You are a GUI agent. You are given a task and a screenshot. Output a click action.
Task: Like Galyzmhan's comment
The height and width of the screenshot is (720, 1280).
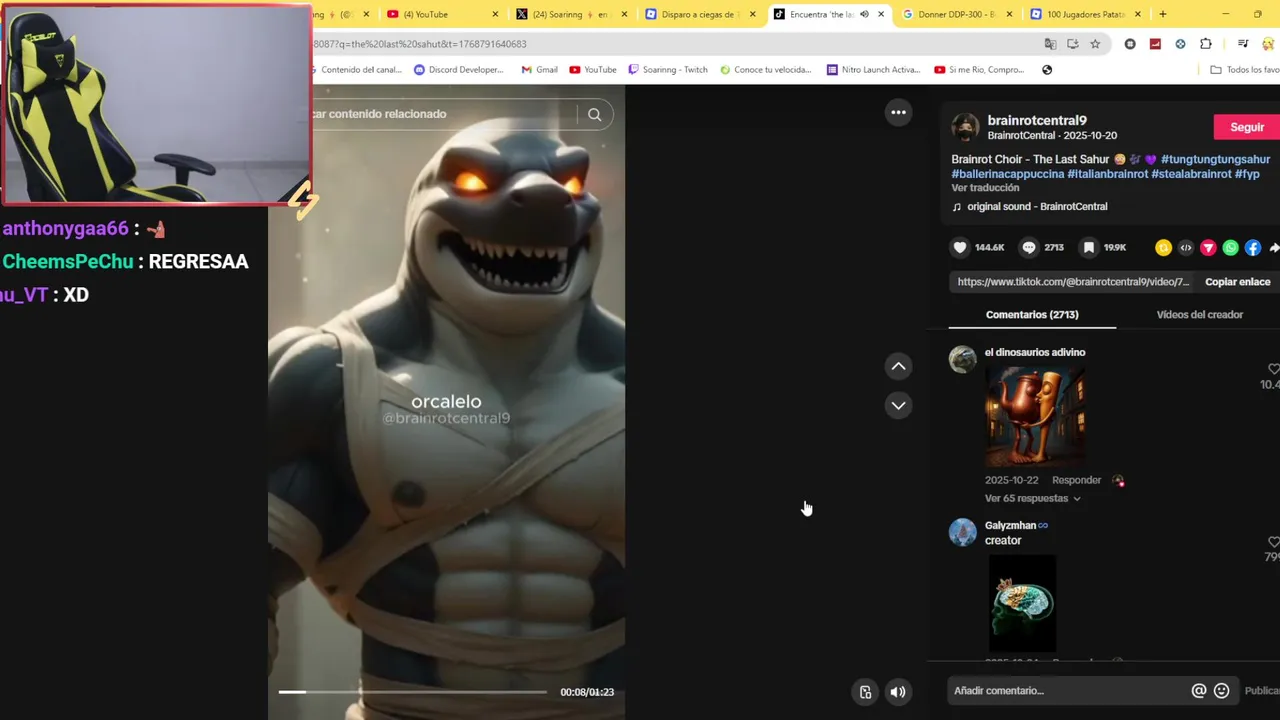point(1273,542)
